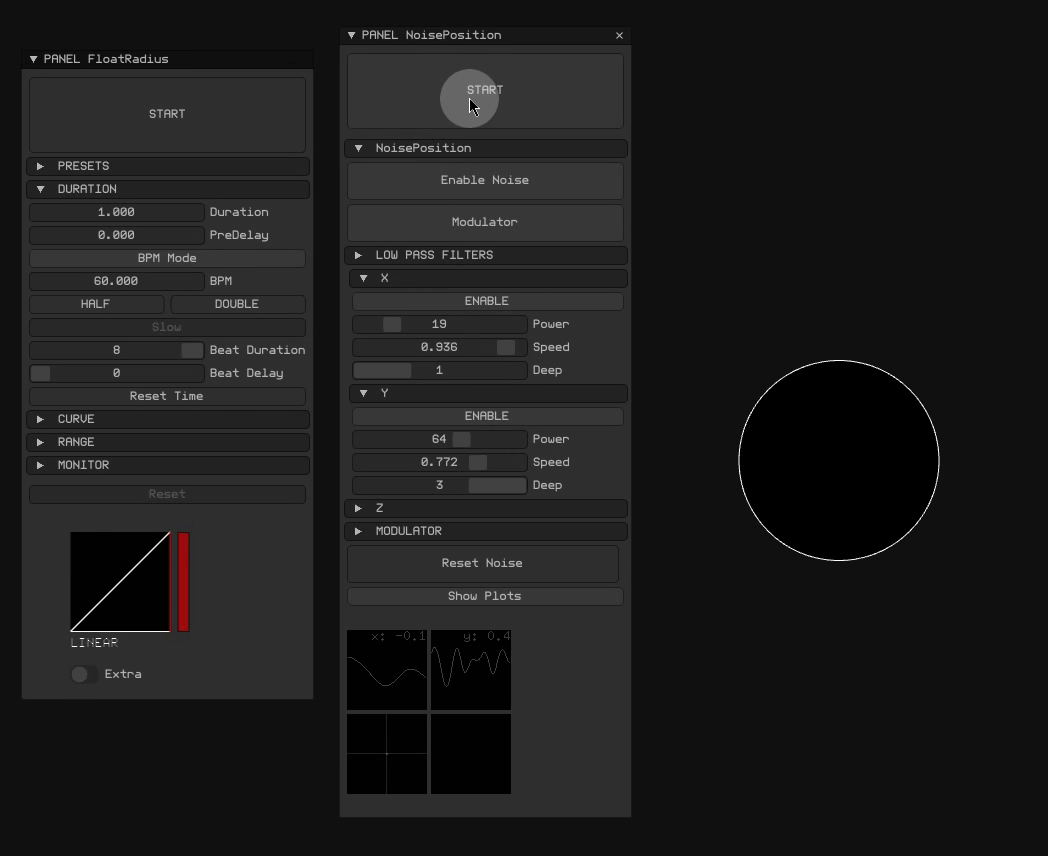1048x856 pixels.
Task: Toggle Show Plots
Action: coord(485,596)
